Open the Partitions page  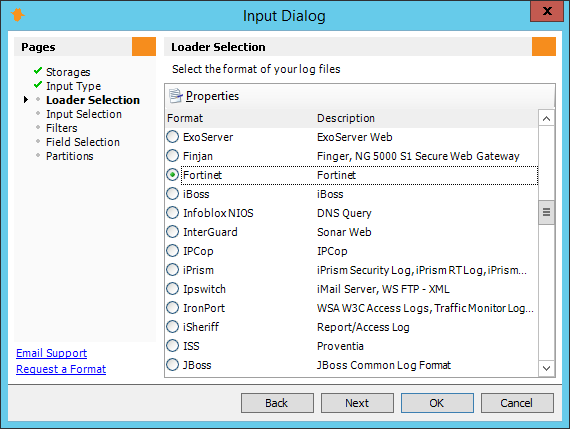(70, 156)
